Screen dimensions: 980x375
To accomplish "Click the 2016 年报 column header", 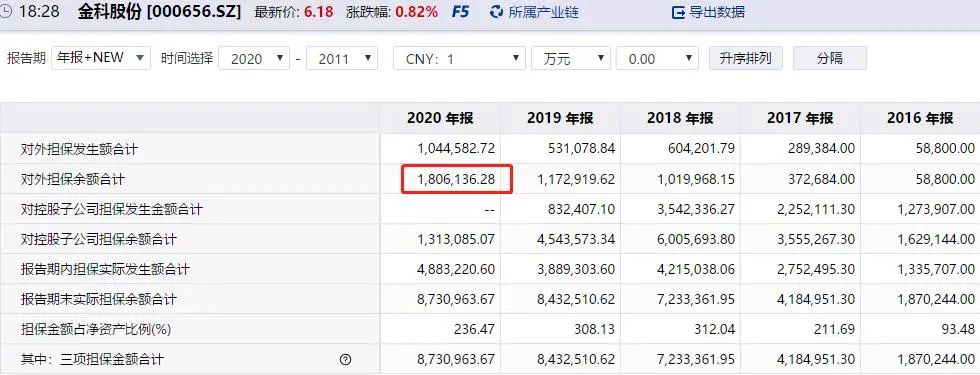I will click(920, 118).
